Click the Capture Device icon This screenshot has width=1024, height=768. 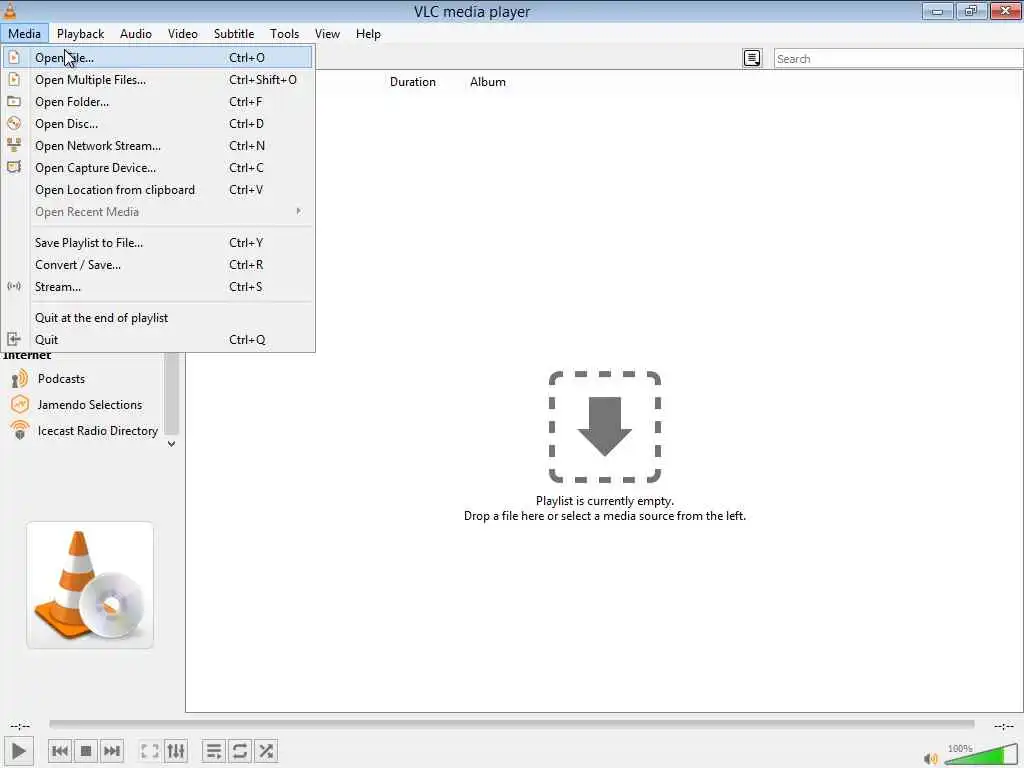pyautogui.click(x=14, y=167)
